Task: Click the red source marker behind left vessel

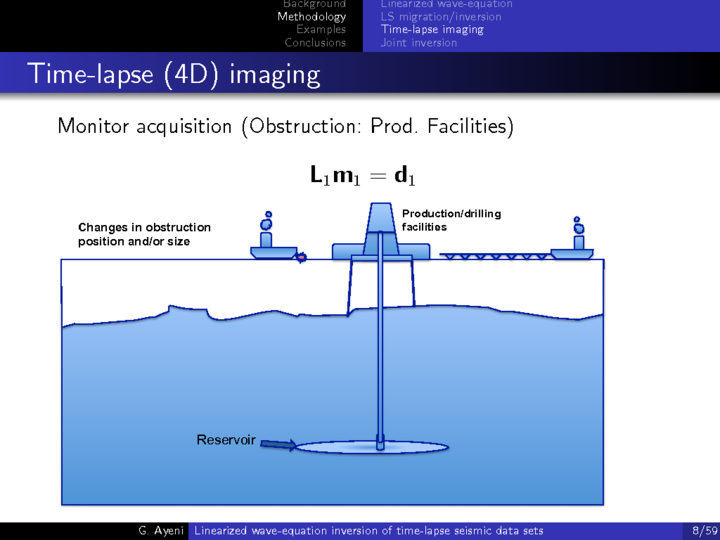Action: (298, 258)
